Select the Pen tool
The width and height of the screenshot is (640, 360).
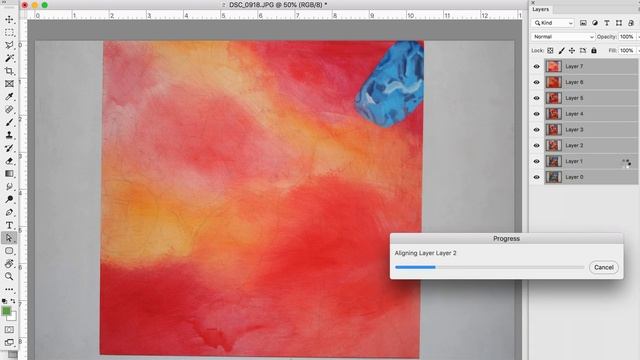point(9,212)
